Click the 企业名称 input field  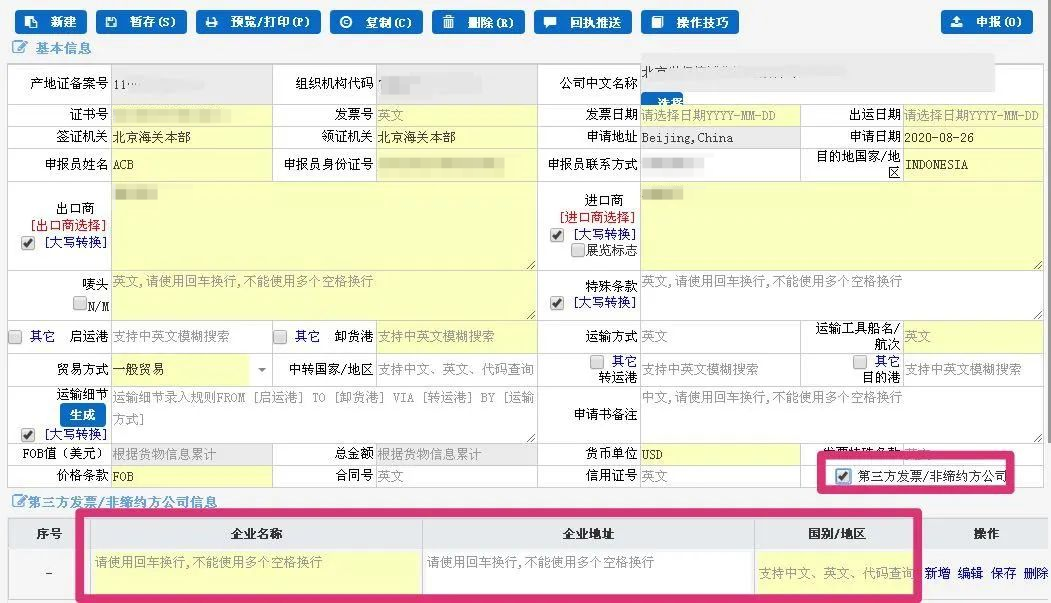tap(250, 573)
